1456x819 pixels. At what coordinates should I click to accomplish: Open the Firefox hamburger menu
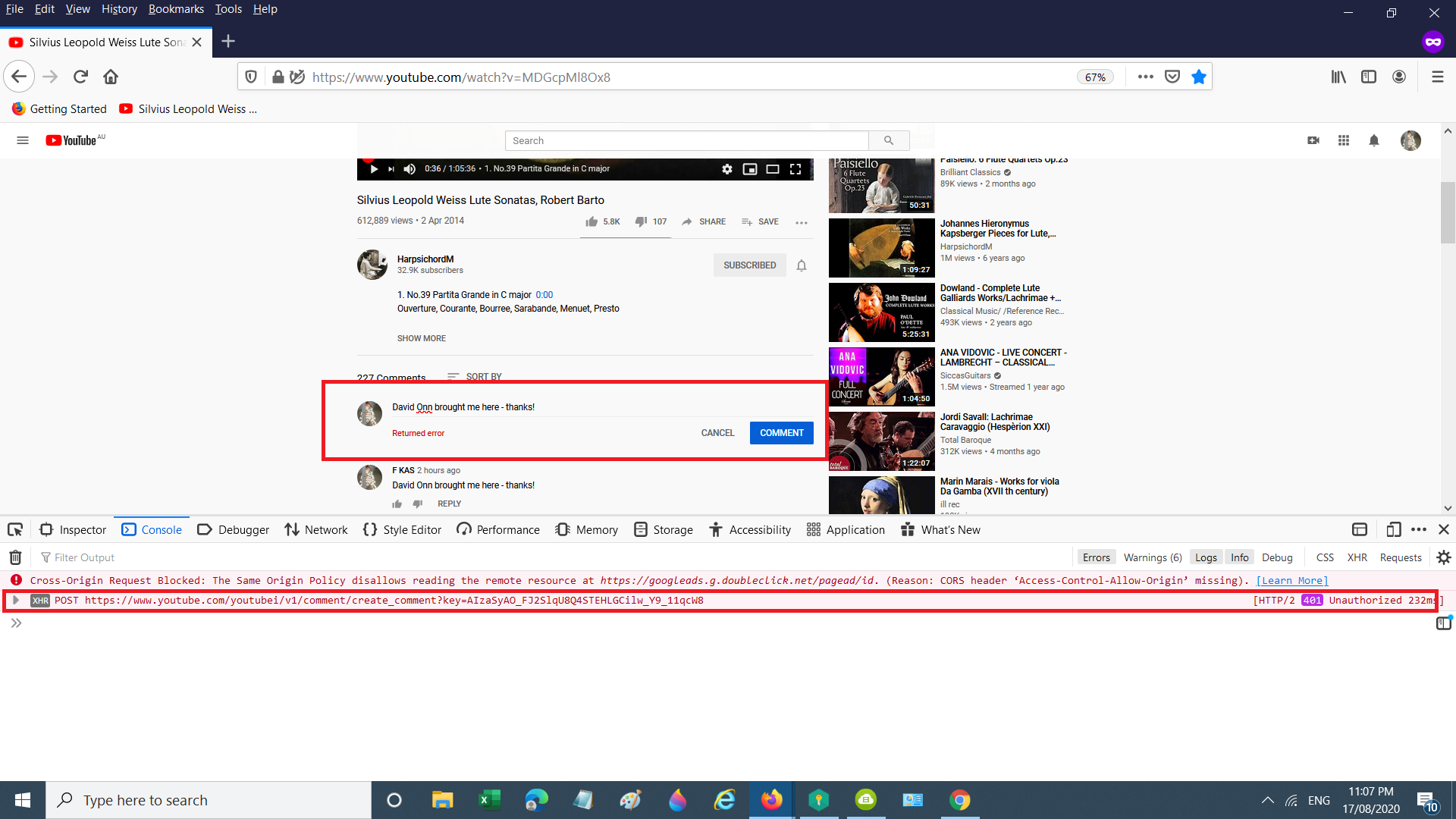click(x=1438, y=77)
